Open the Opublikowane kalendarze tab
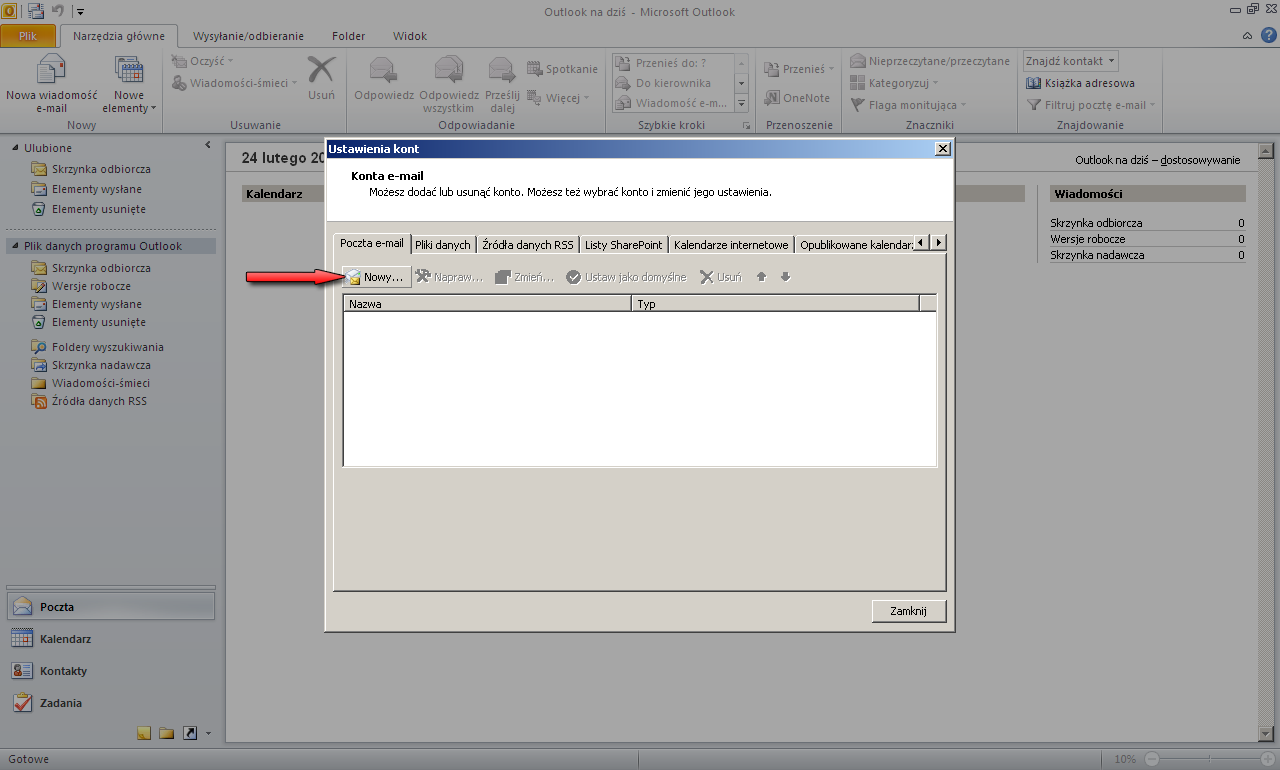This screenshot has width=1280, height=770. [x=855, y=245]
